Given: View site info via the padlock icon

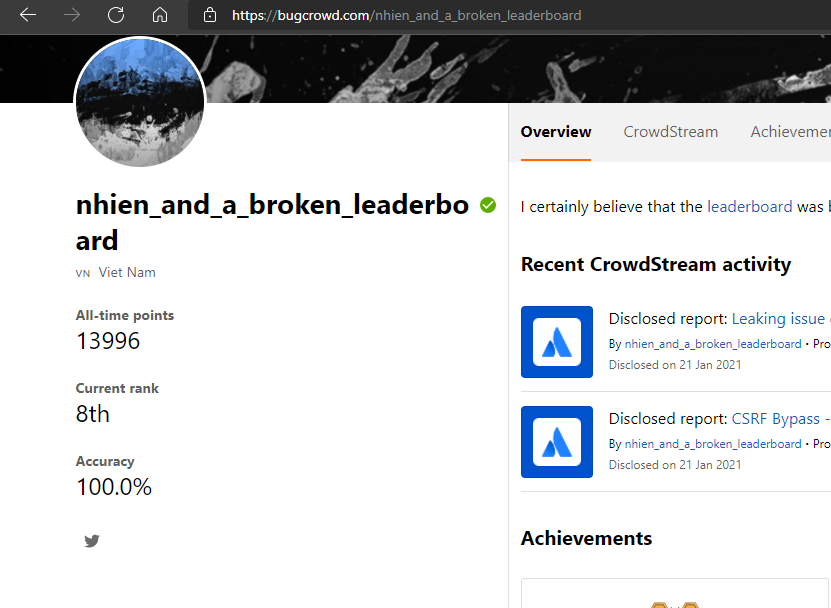Looking at the screenshot, I should (209, 16).
